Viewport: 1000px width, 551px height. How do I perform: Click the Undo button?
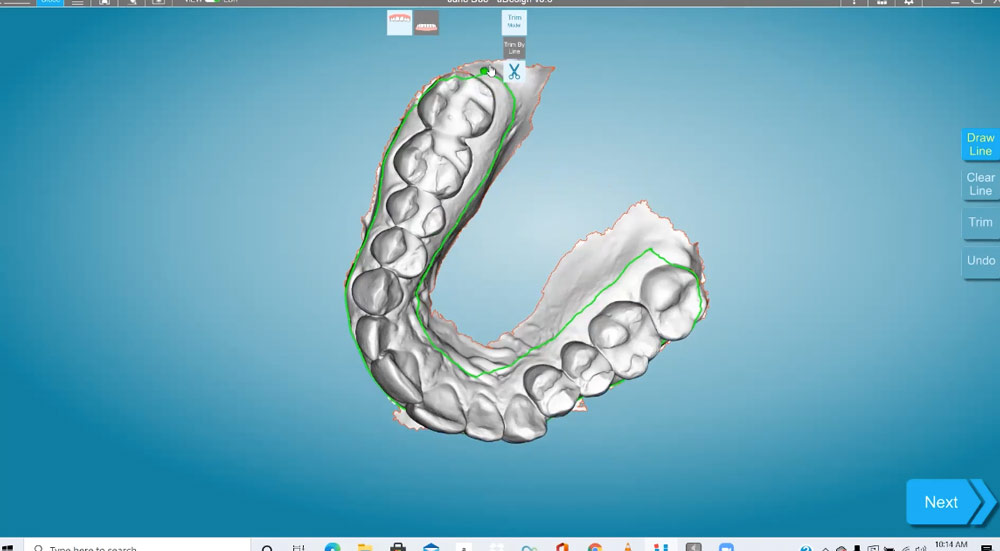click(980, 260)
